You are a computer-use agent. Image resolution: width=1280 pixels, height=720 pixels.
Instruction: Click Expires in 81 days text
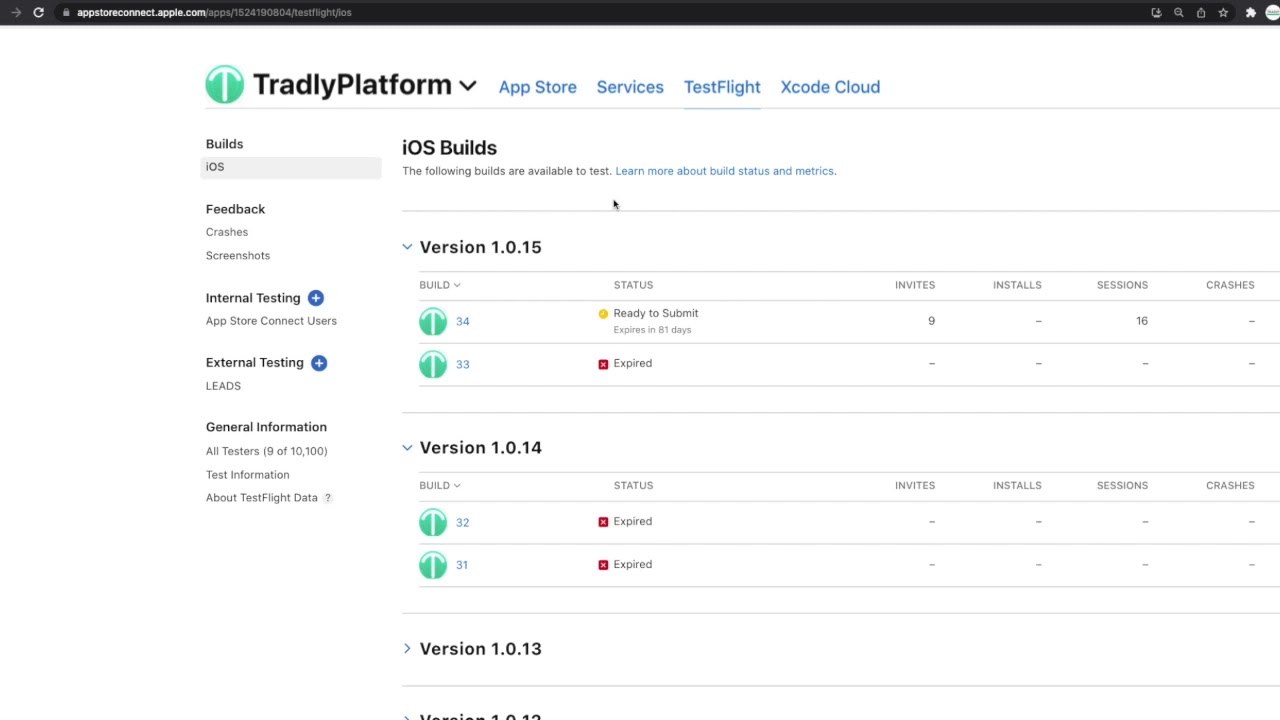(x=652, y=330)
